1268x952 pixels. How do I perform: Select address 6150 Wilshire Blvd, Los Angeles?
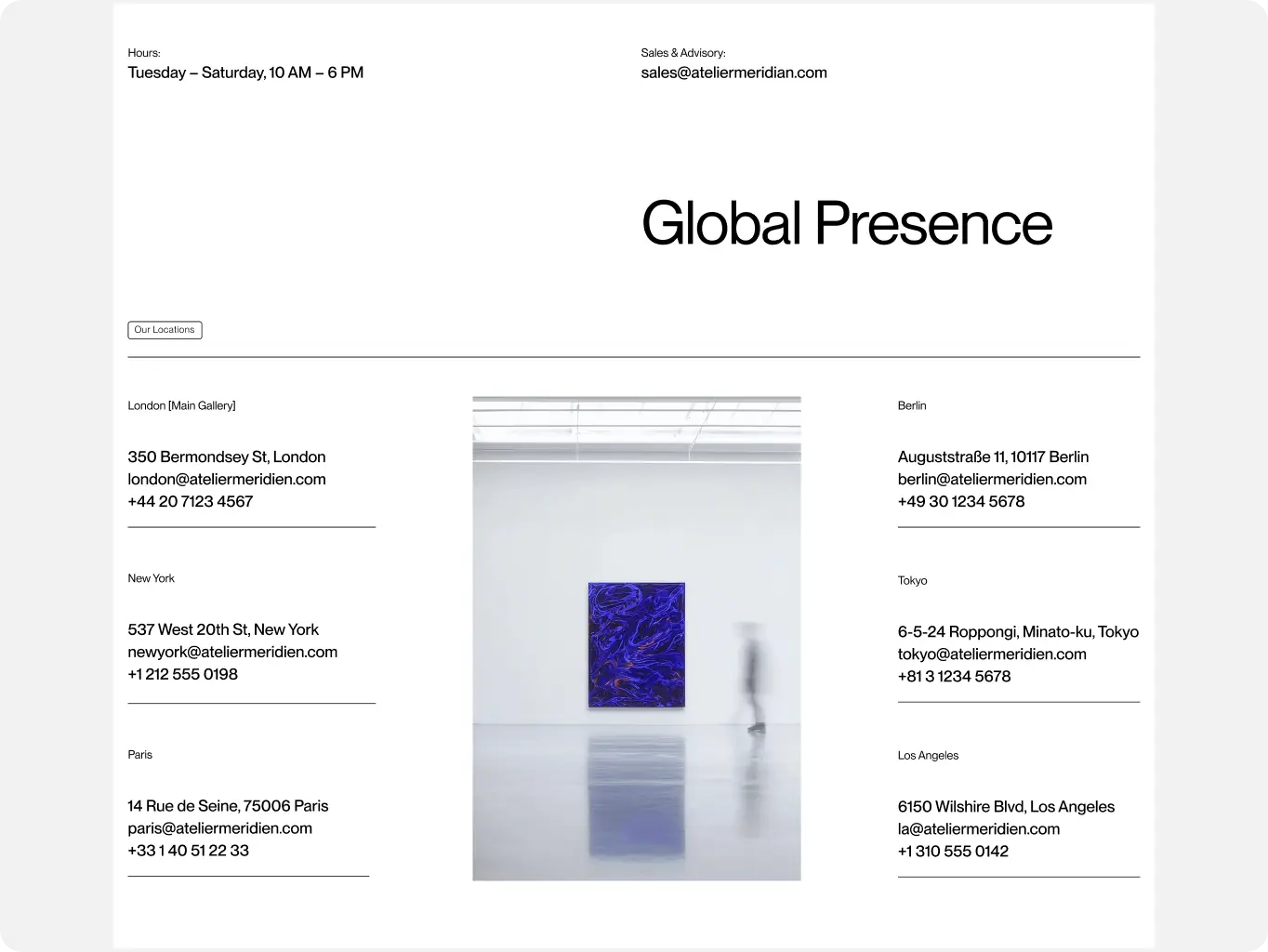pos(1006,807)
